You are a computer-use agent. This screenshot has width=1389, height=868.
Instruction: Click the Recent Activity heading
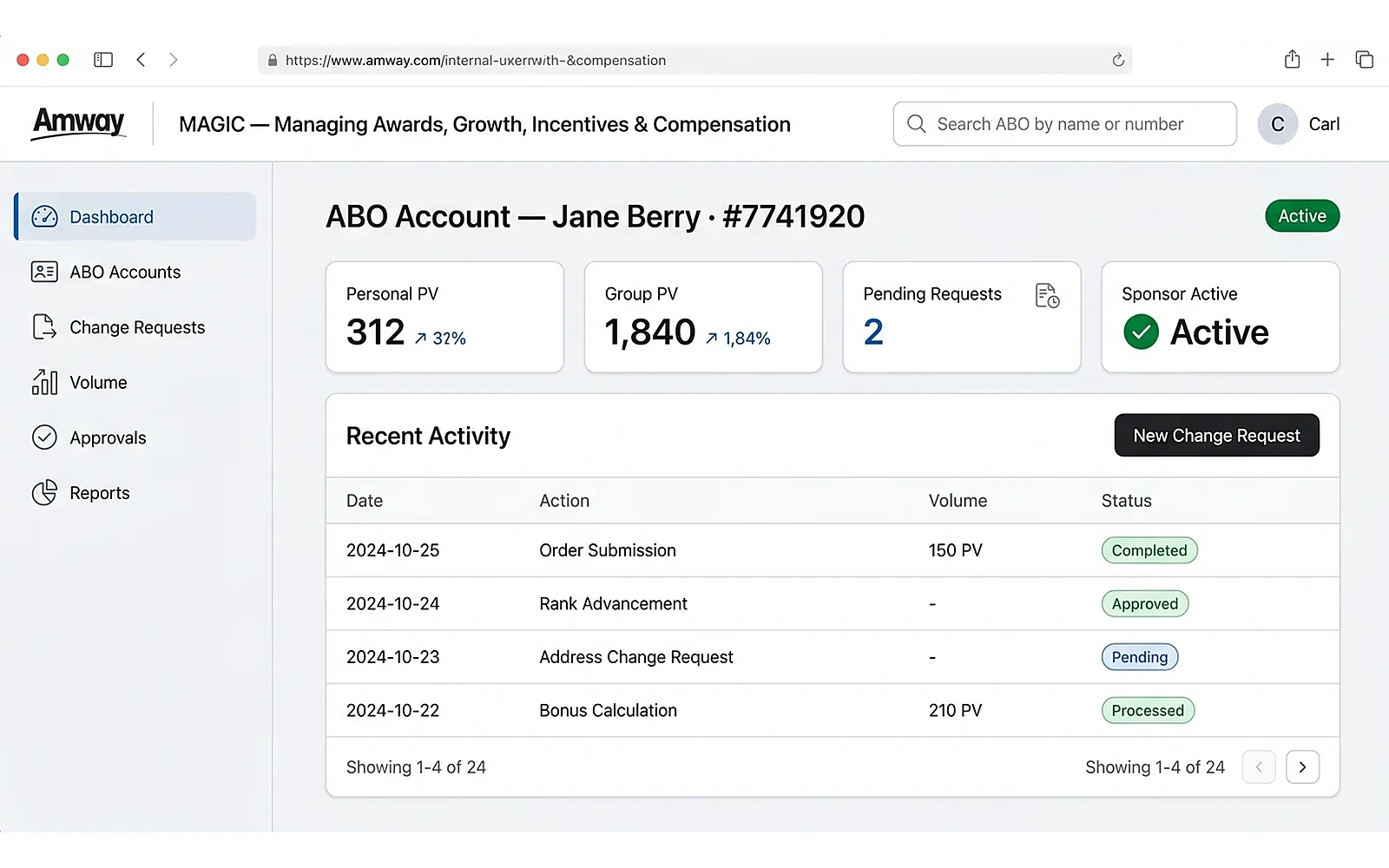(428, 436)
